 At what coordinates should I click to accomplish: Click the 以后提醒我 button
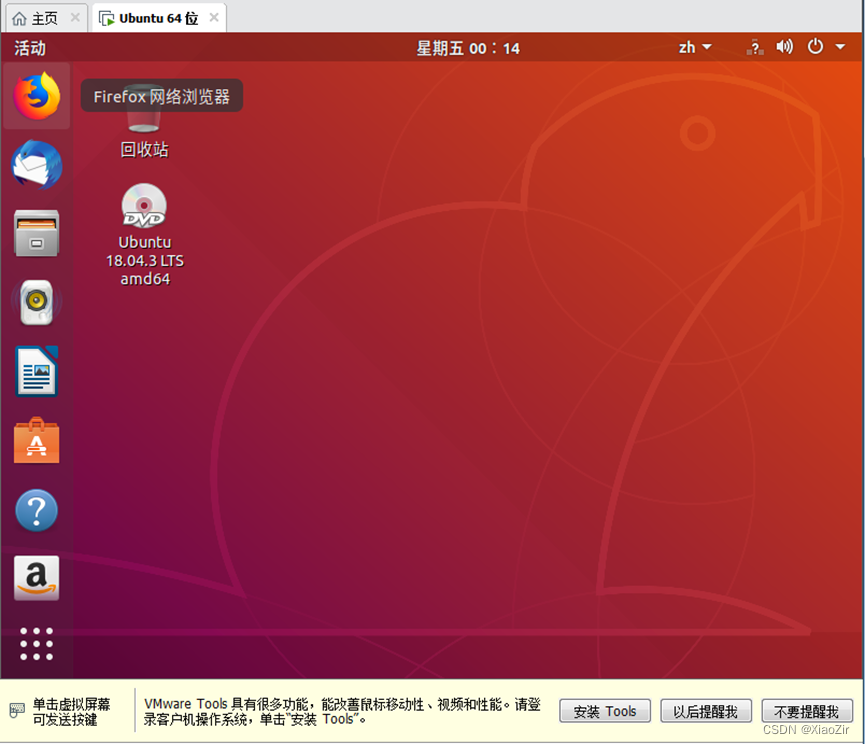click(706, 711)
